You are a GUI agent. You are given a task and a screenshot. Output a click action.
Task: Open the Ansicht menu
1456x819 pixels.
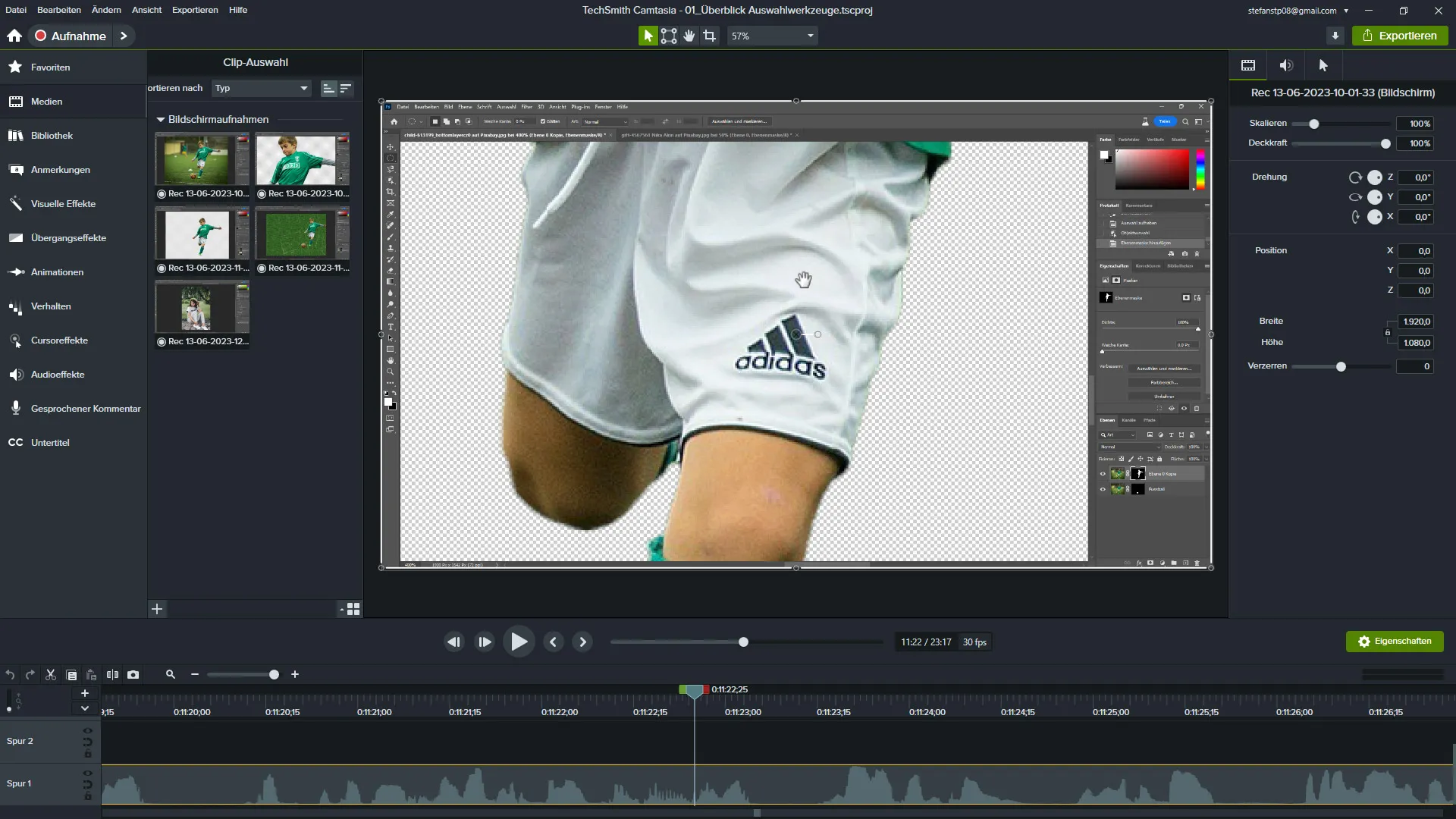[146, 10]
